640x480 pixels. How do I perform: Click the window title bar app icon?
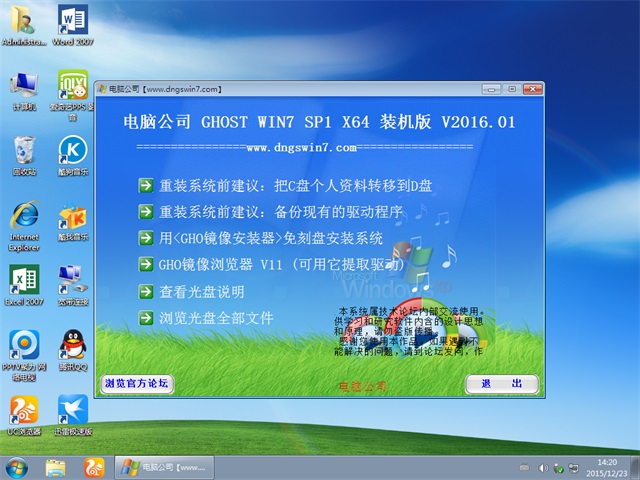(x=102, y=89)
